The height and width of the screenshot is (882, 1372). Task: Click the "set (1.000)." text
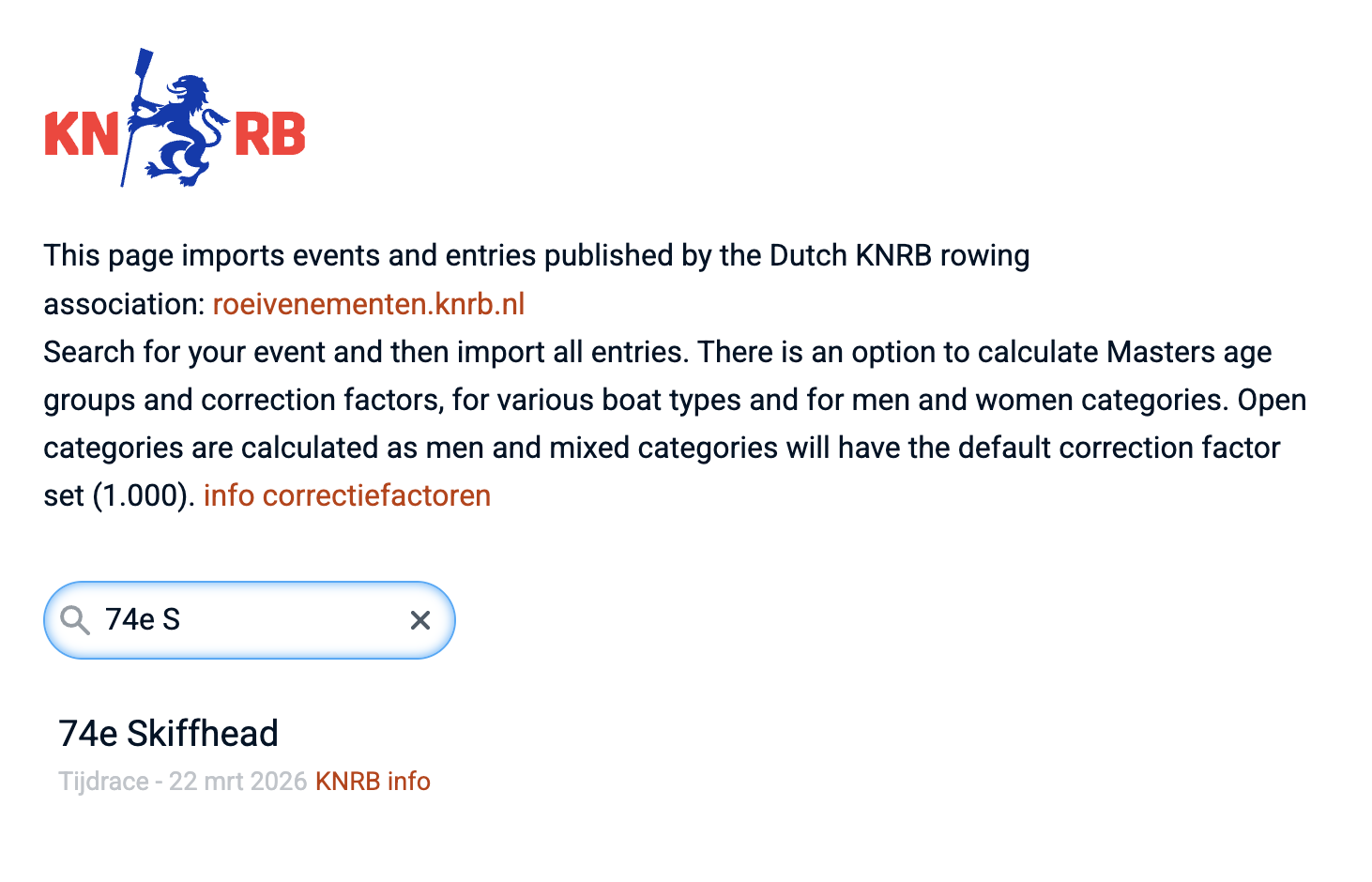pos(119,495)
